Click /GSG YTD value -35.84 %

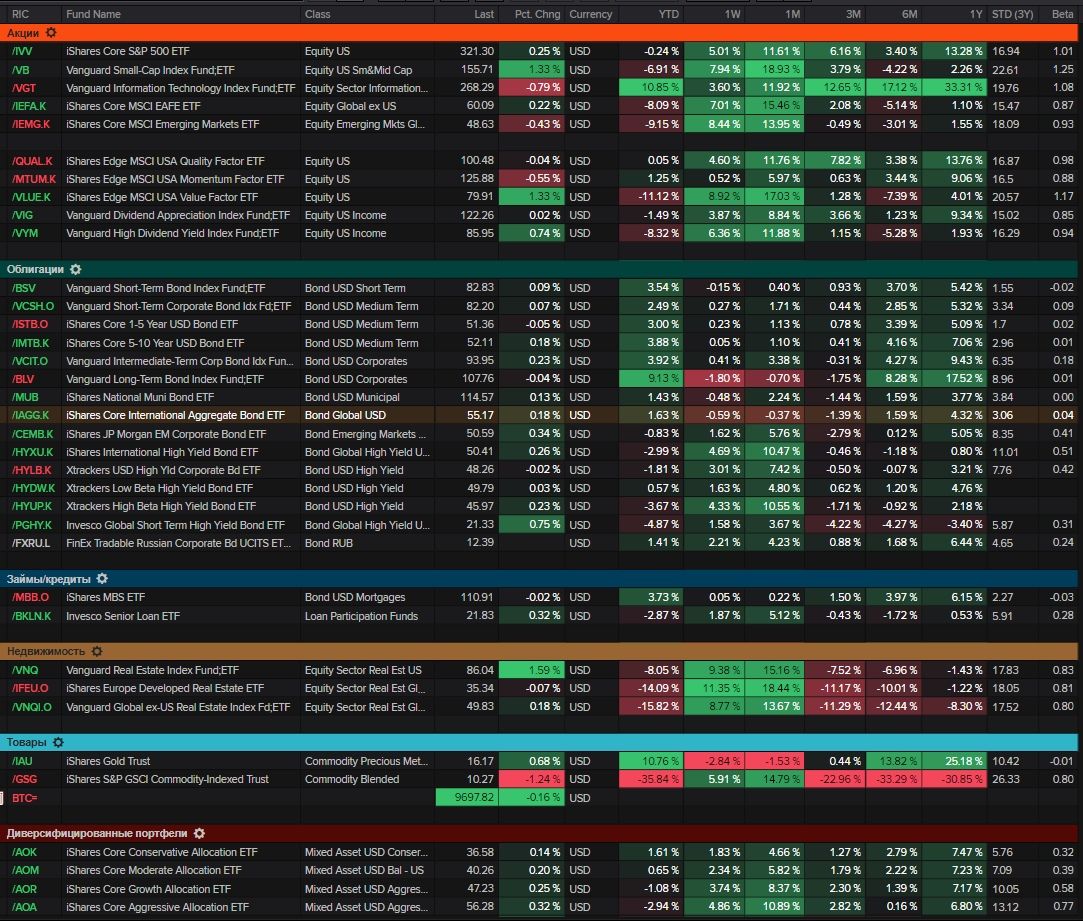click(x=651, y=779)
